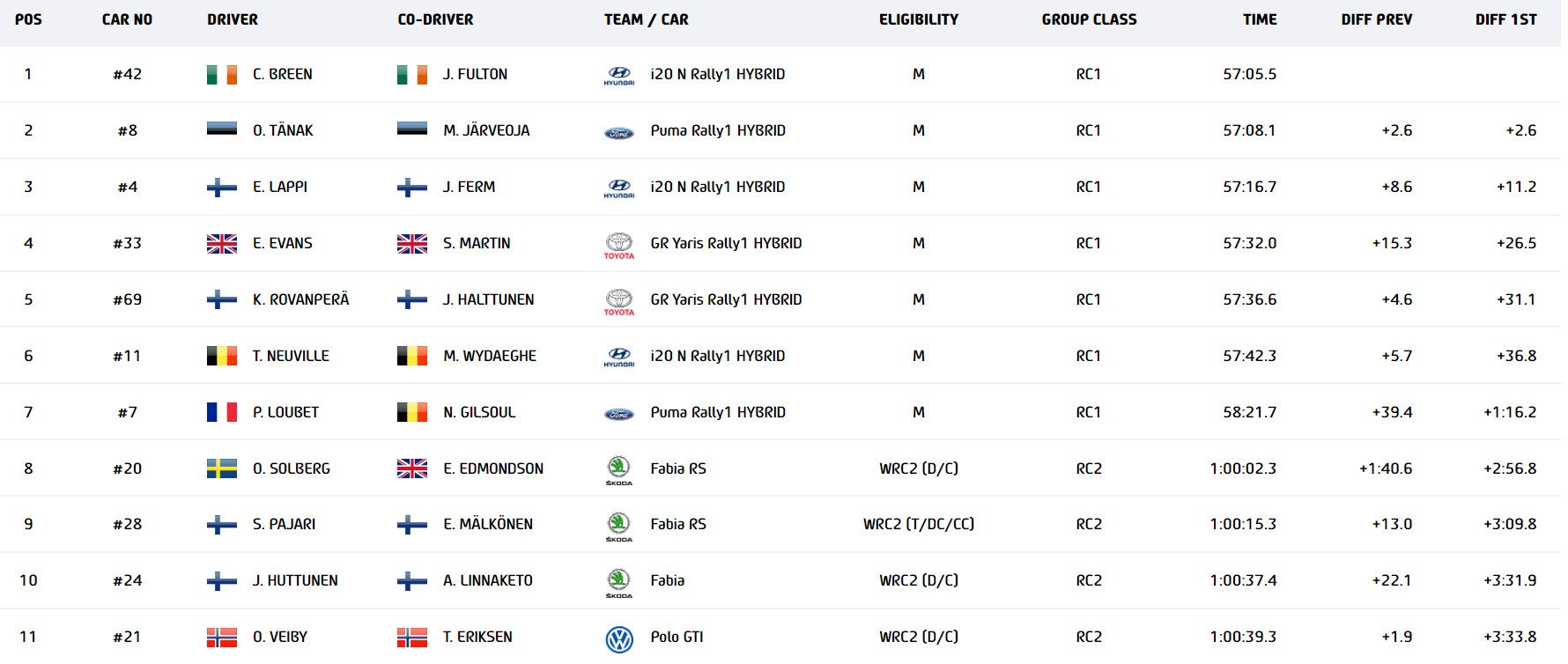The width and height of the screenshot is (1568, 664).
Task: Click the DIFF 1ST column header
Action: [1505, 19]
